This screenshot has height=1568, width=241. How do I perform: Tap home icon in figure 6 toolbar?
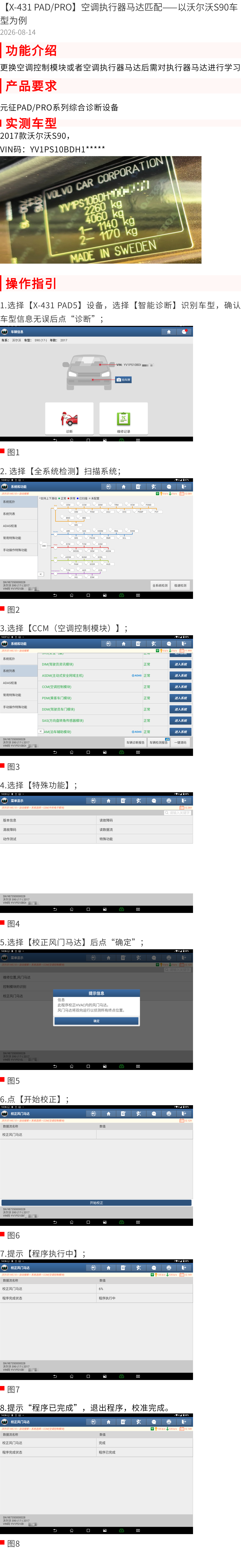tap(108, 1114)
